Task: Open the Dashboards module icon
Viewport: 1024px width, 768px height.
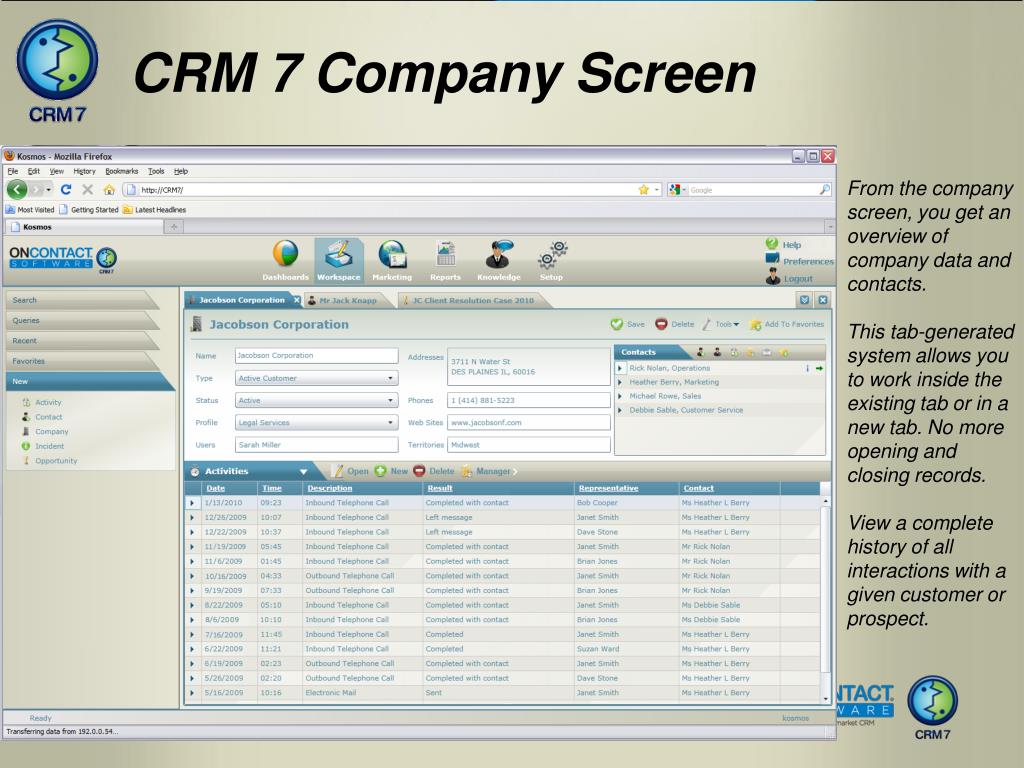Action: (285, 254)
